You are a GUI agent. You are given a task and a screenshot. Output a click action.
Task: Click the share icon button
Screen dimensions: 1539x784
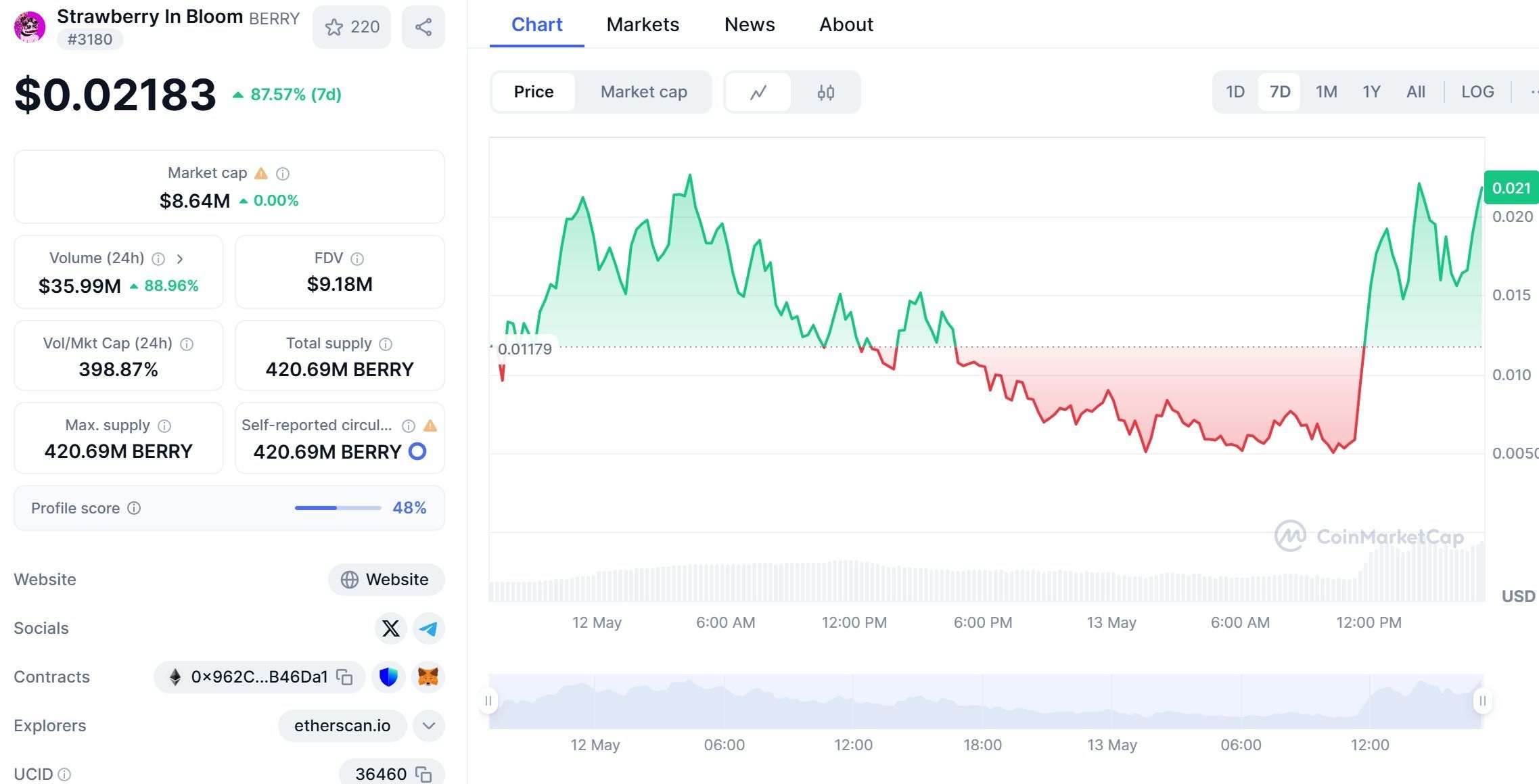click(x=423, y=27)
